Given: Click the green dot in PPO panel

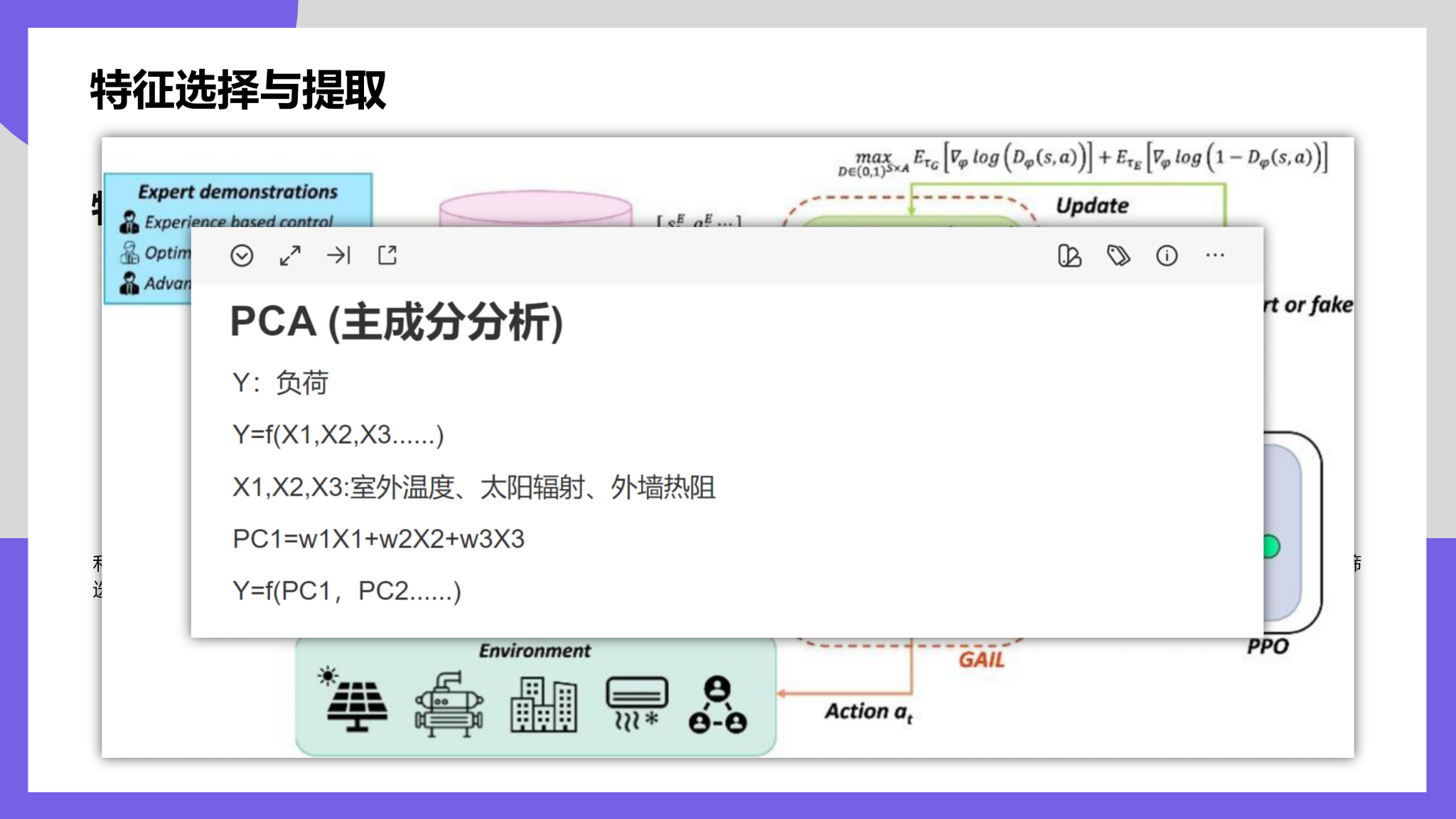Looking at the screenshot, I should (x=1271, y=547).
